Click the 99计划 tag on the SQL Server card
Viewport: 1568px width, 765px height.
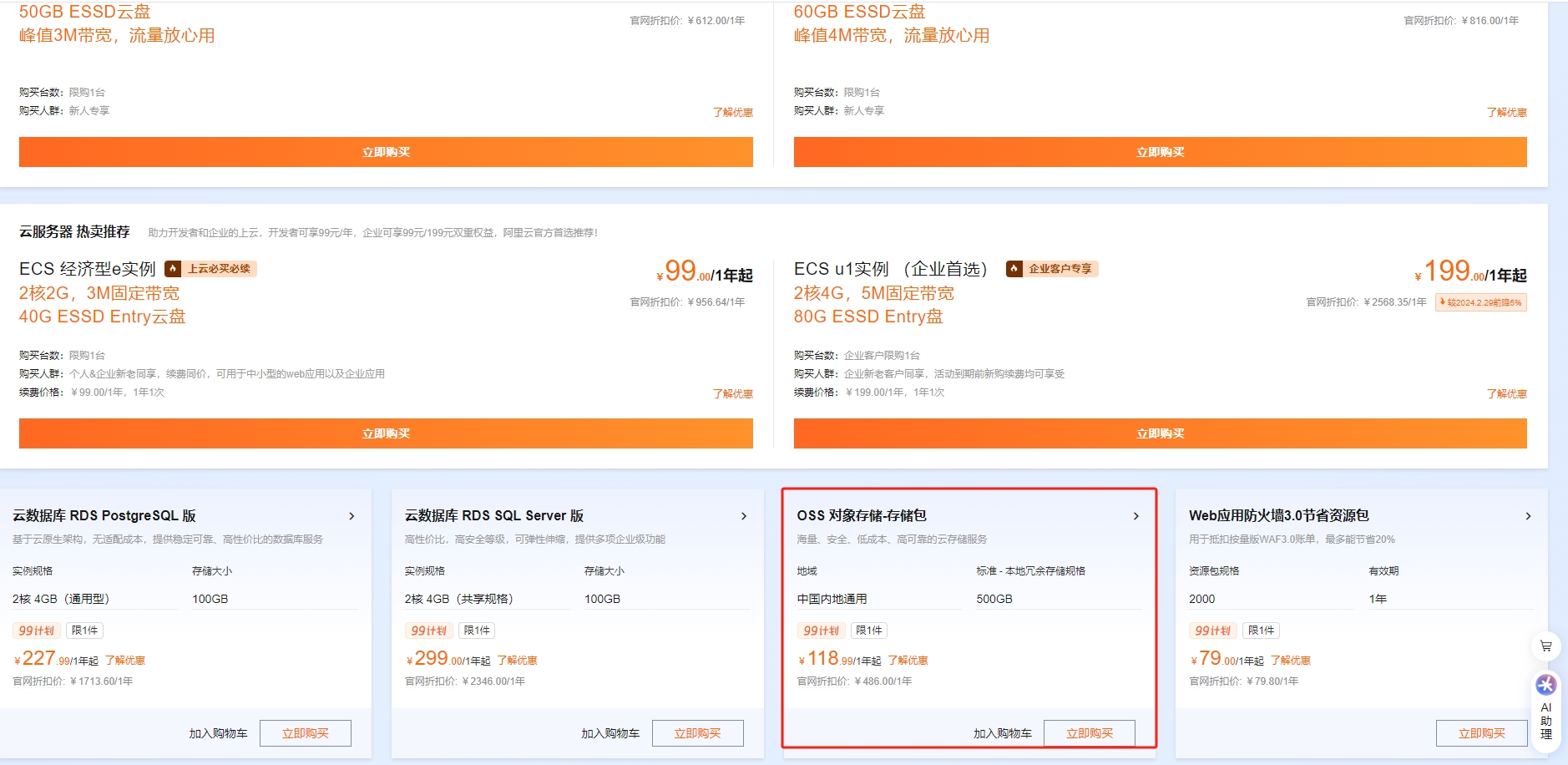(429, 631)
